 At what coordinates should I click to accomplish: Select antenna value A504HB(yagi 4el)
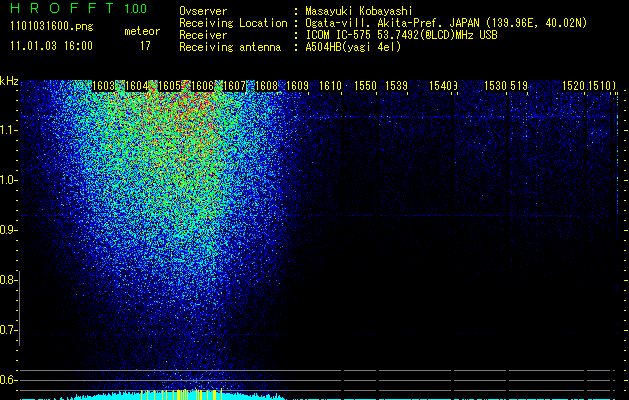(353, 47)
